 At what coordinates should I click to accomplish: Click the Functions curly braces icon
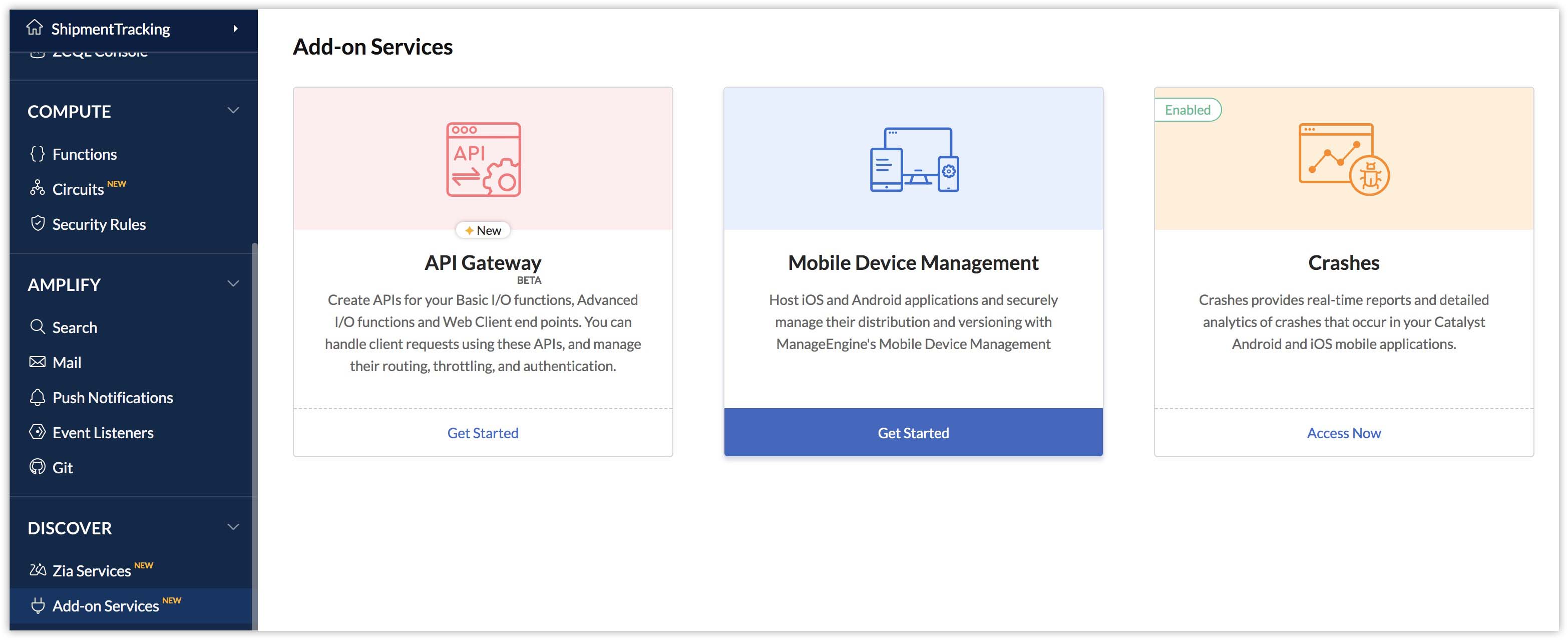(x=37, y=153)
